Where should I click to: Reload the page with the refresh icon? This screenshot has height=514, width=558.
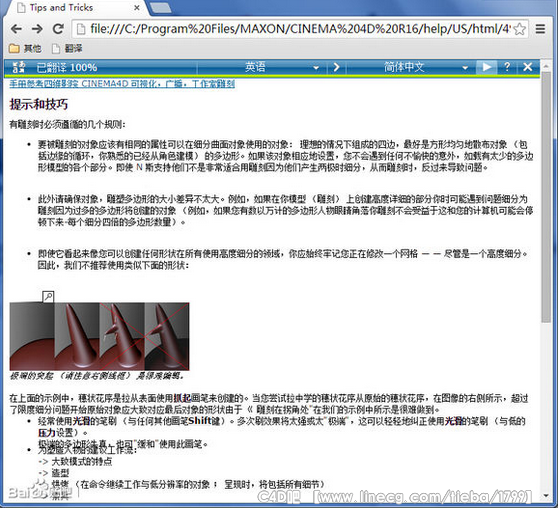pos(58,28)
